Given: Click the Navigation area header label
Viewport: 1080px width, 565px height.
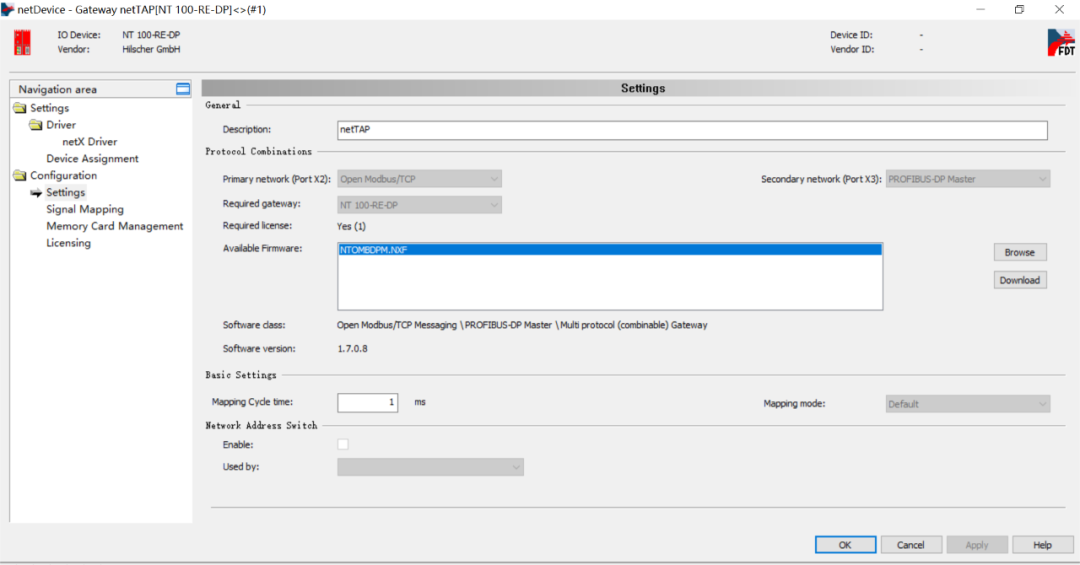Looking at the screenshot, I should coord(58,89).
